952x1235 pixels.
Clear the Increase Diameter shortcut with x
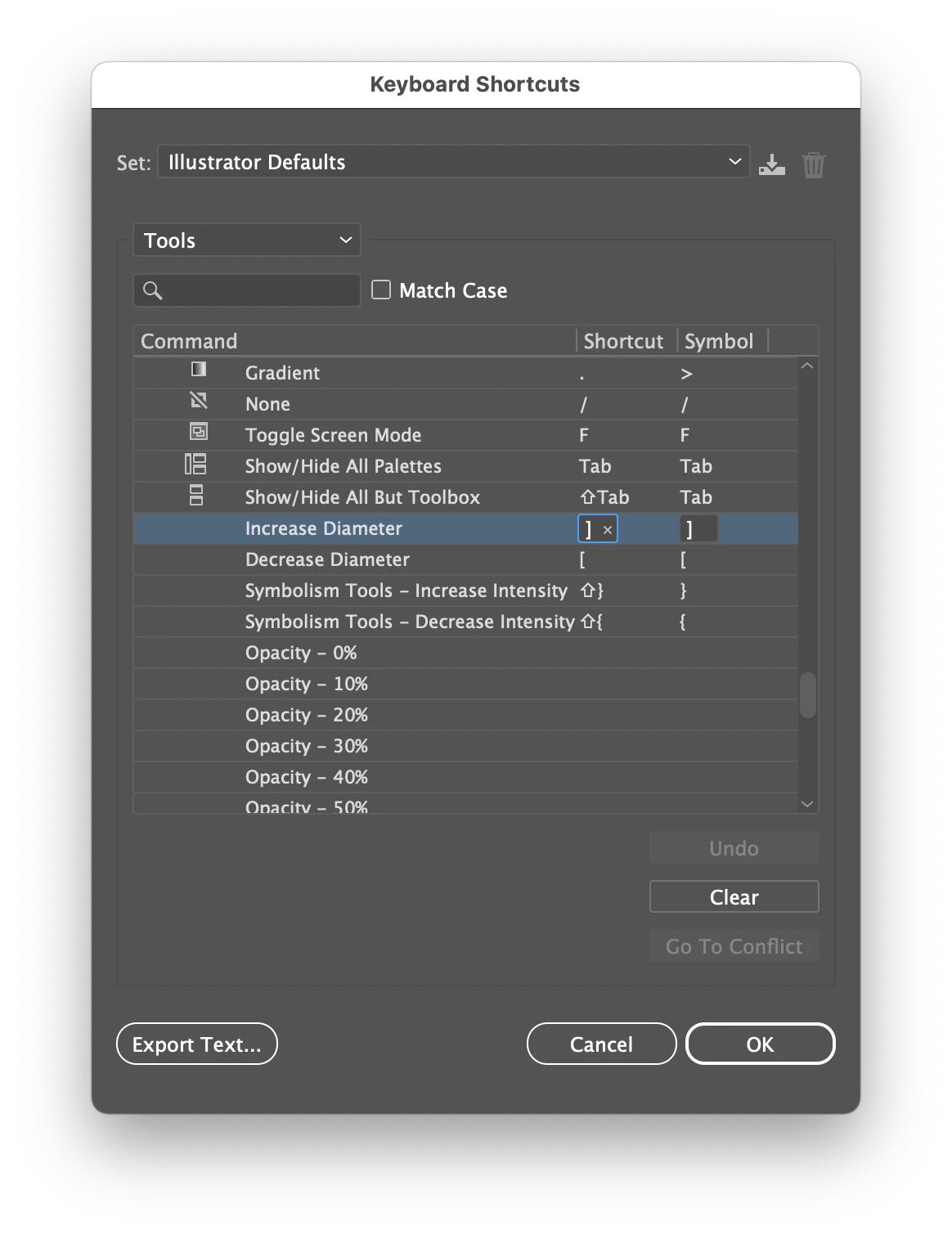[x=608, y=530]
